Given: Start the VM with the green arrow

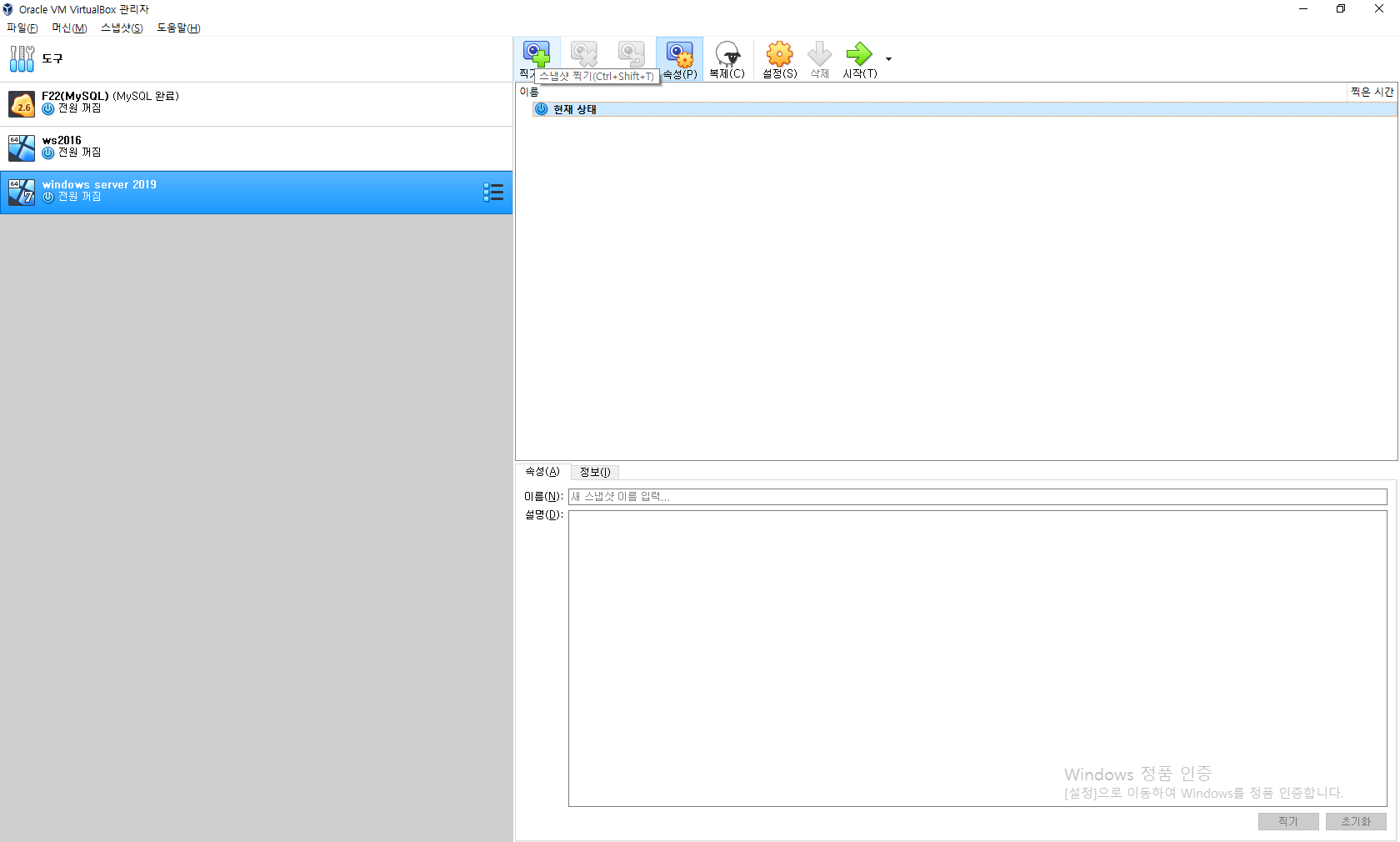Looking at the screenshot, I should [859, 54].
